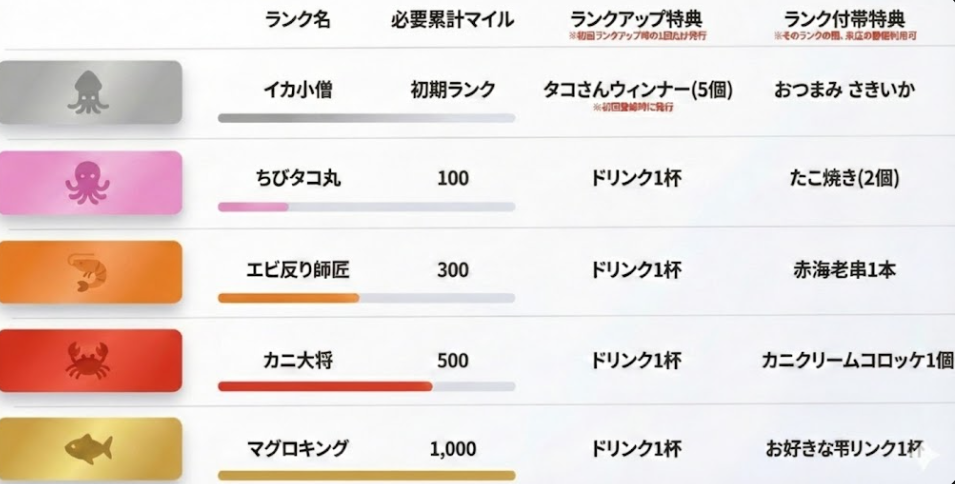955x484 pixels.
Task: Click the カニクリームコロッケ1個 reward text
Action: pyautogui.click(x=857, y=360)
